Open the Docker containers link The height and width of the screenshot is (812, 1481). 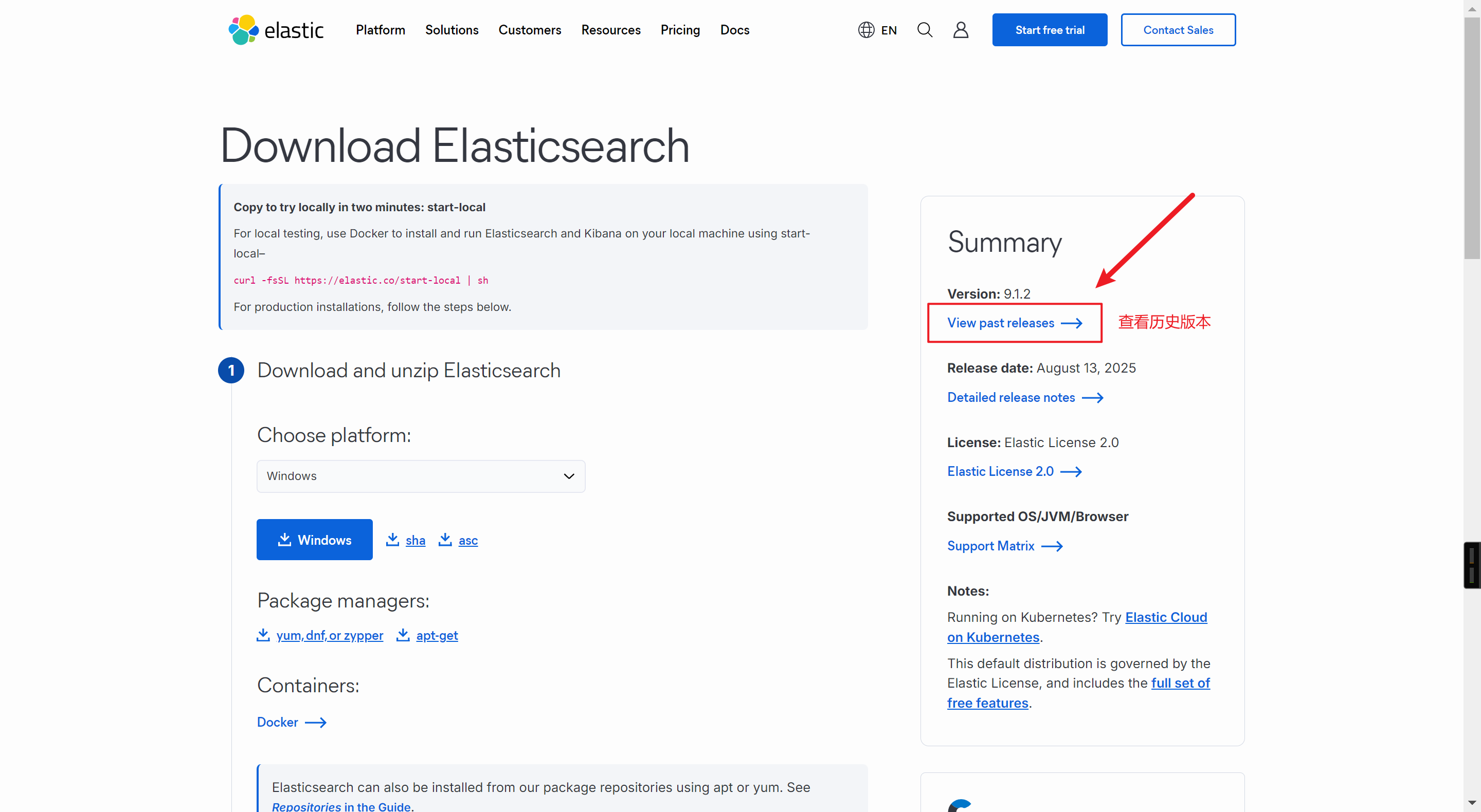pyautogui.click(x=277, y=723)
